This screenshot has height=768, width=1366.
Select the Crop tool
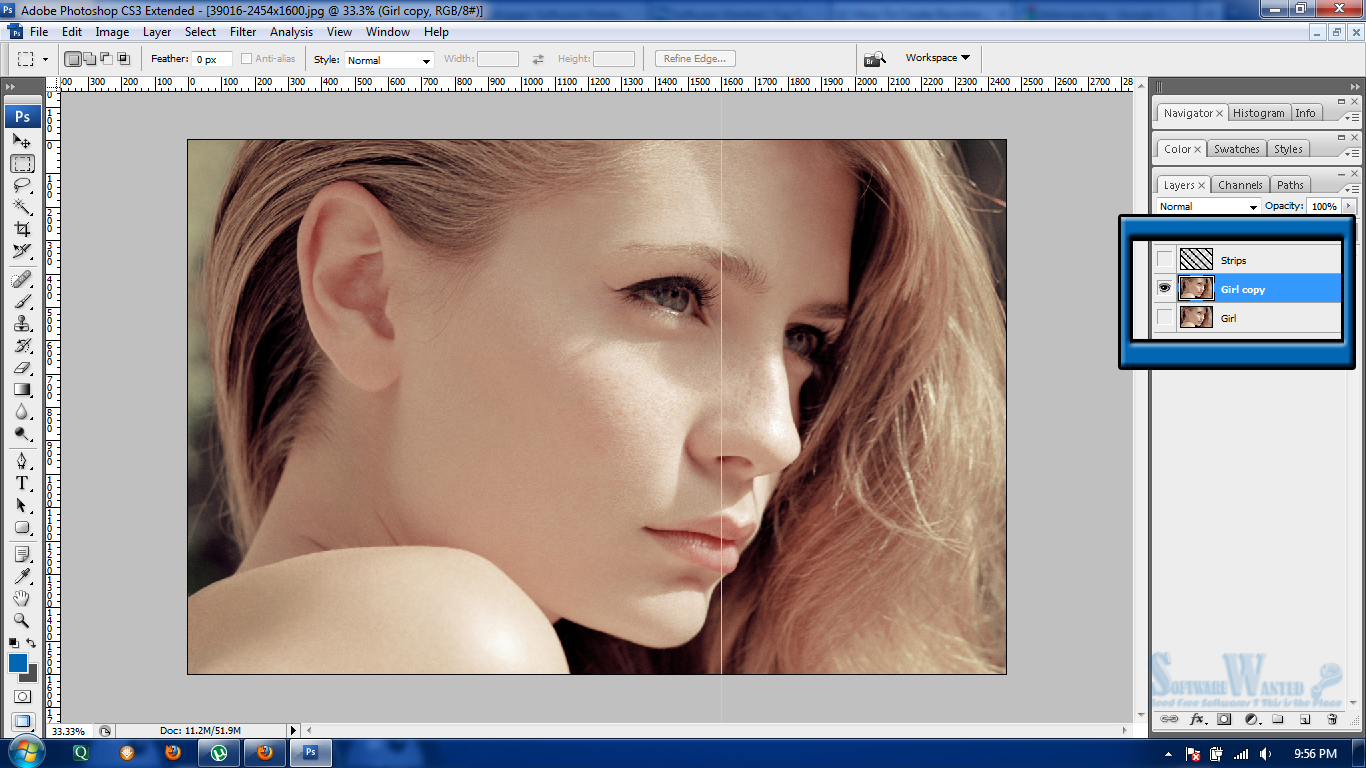pyautogui.click(x=22, y=229)
